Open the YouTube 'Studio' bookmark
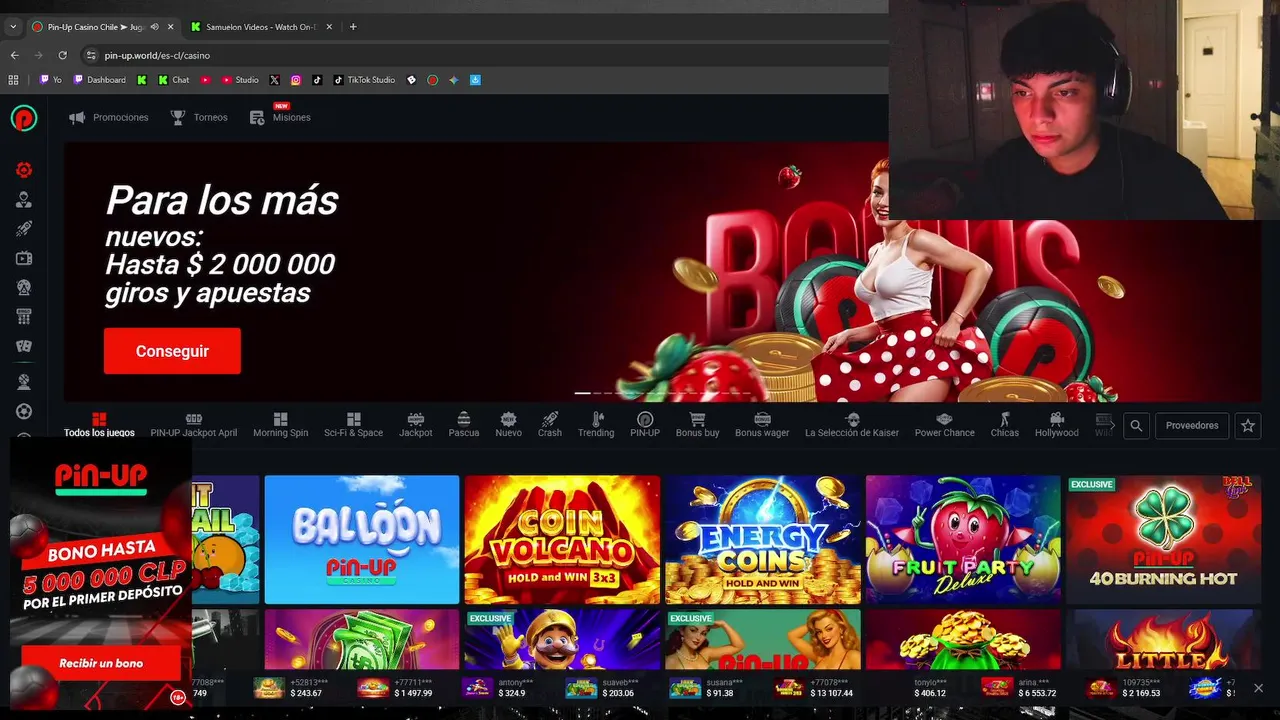The image size is (1280, 720). 240,80
